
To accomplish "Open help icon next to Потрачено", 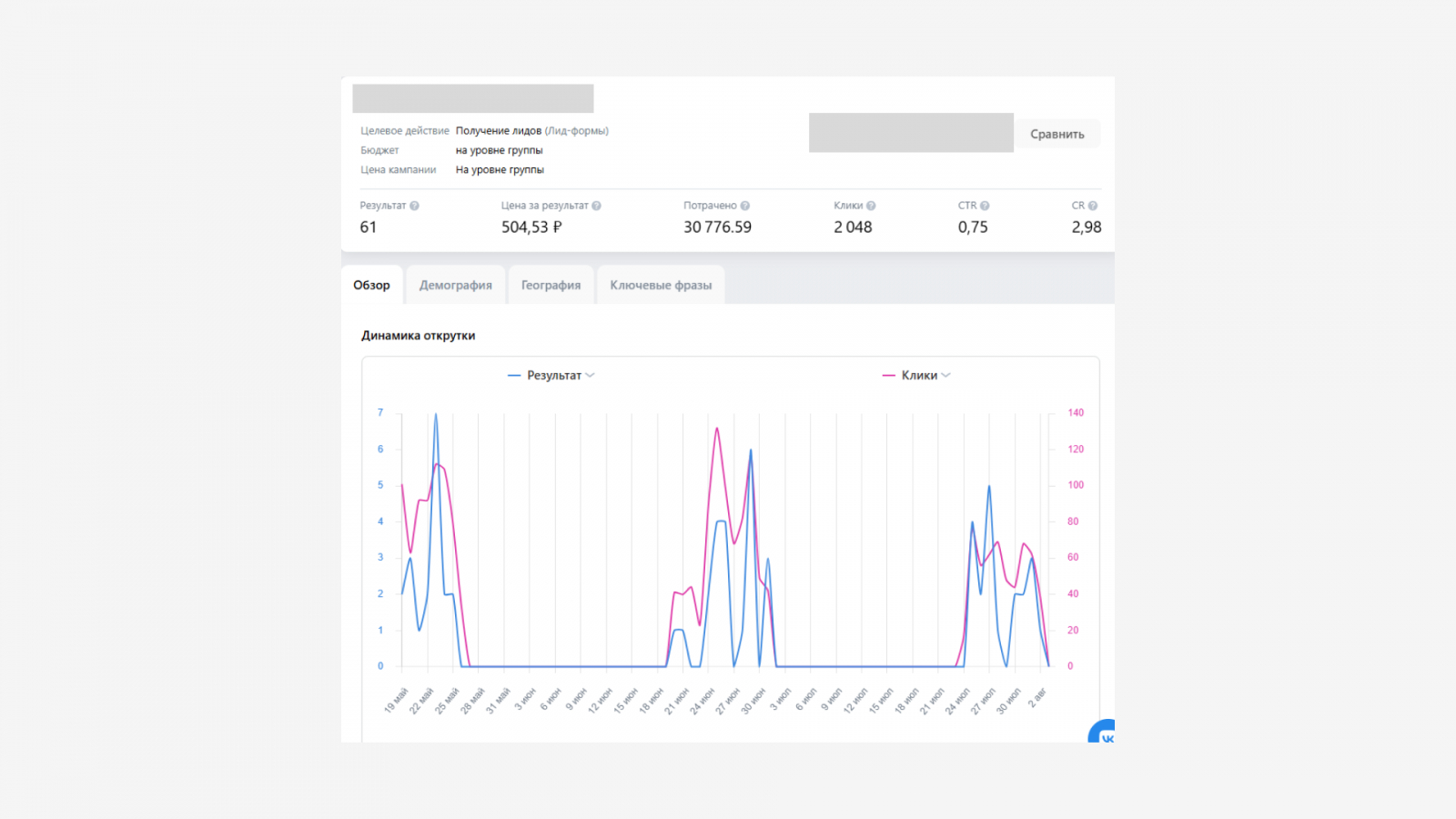I will tap(745, 206).
